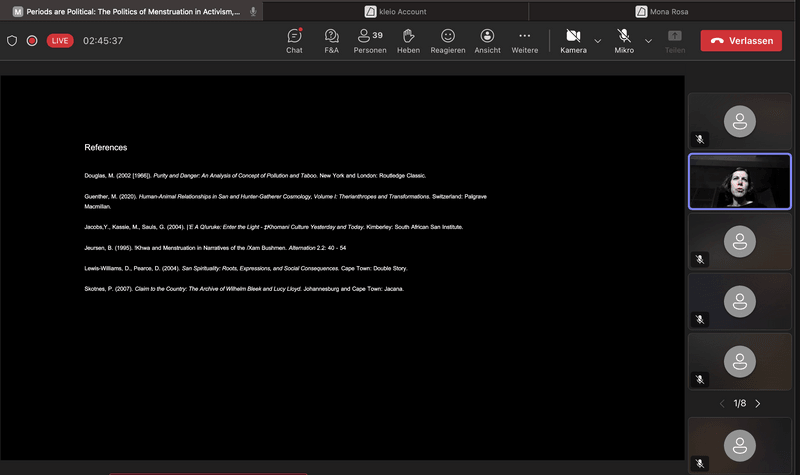Open the Chat panel
Image resolution: width=800 pixels, height=475 pixels.
(294, 40)
